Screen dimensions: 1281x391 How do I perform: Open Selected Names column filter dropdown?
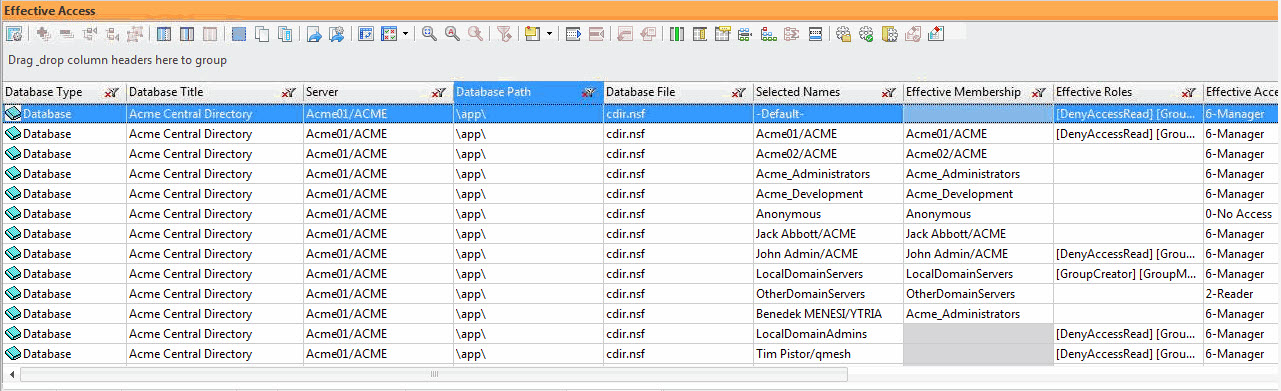[888, 92]
